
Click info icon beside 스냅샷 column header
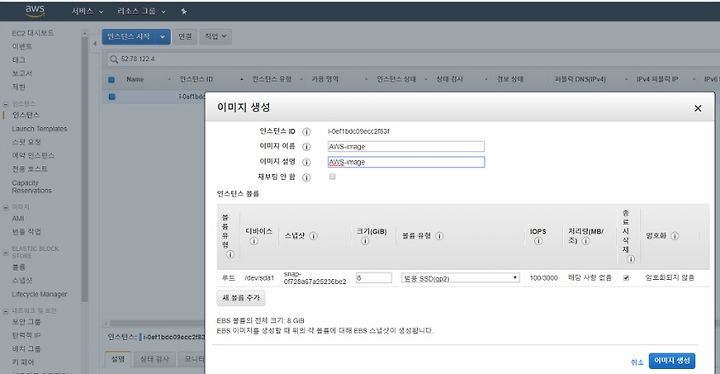coord(314,236)
